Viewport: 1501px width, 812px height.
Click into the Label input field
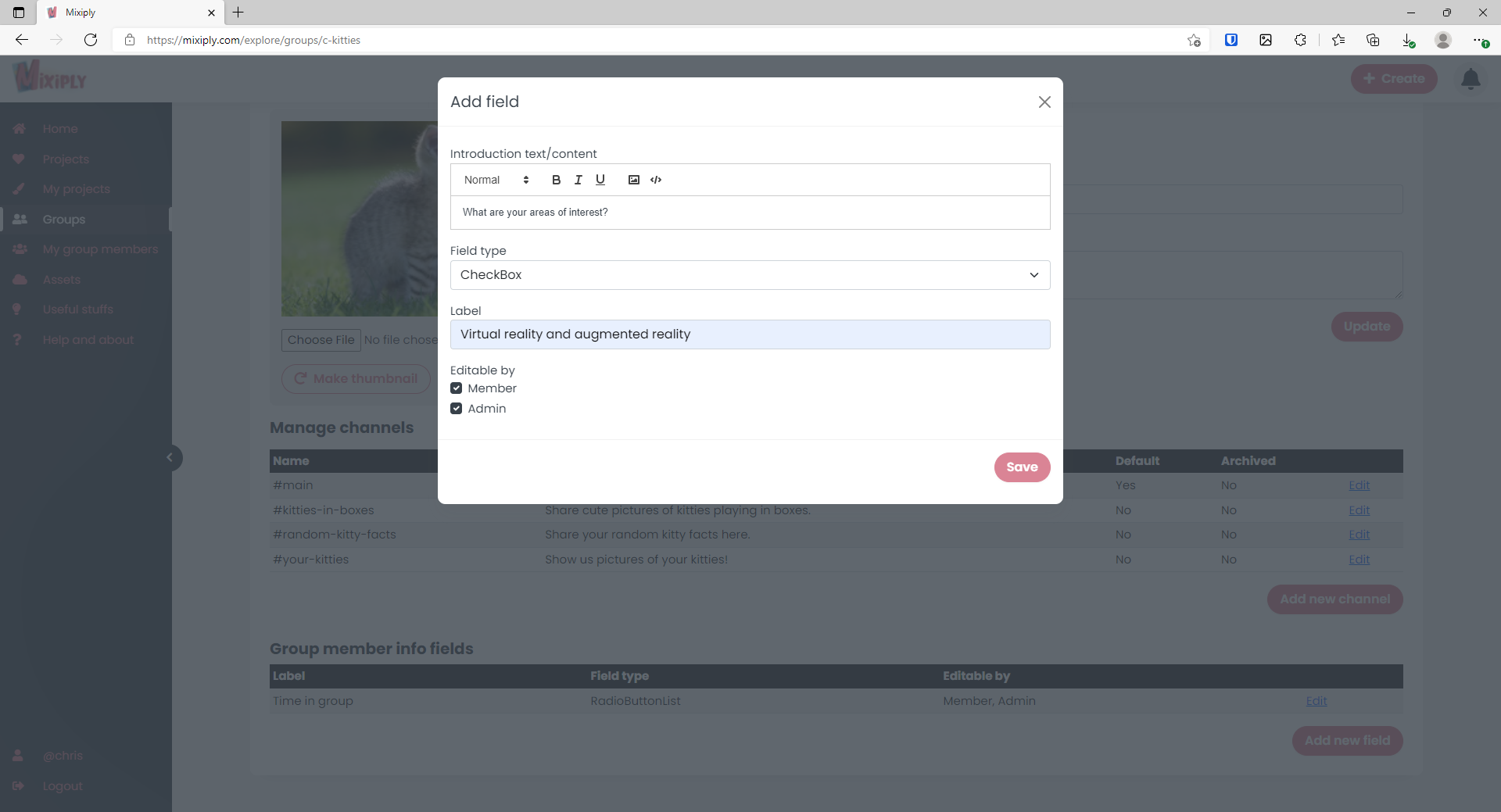(750, 334)
